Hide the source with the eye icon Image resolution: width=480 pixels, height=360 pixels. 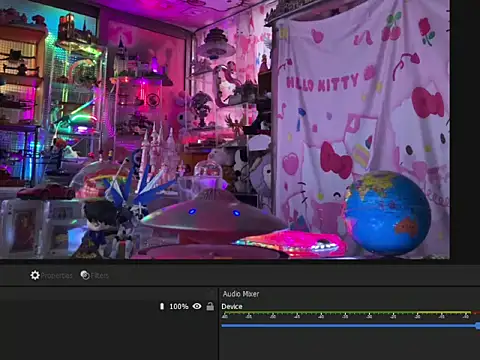[x=197, y=306]
